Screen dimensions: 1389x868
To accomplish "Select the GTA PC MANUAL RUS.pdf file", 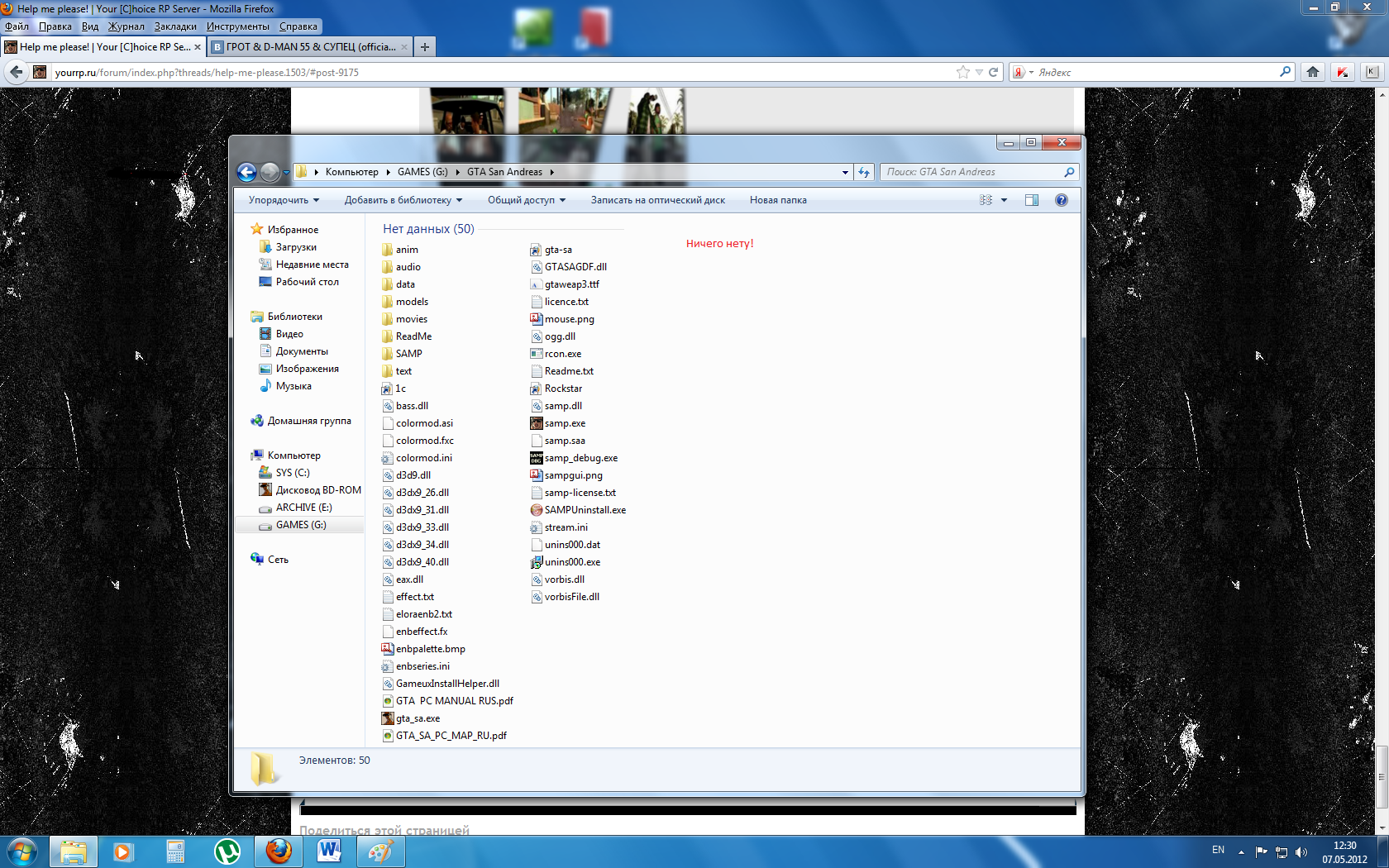I will [448, 701].
